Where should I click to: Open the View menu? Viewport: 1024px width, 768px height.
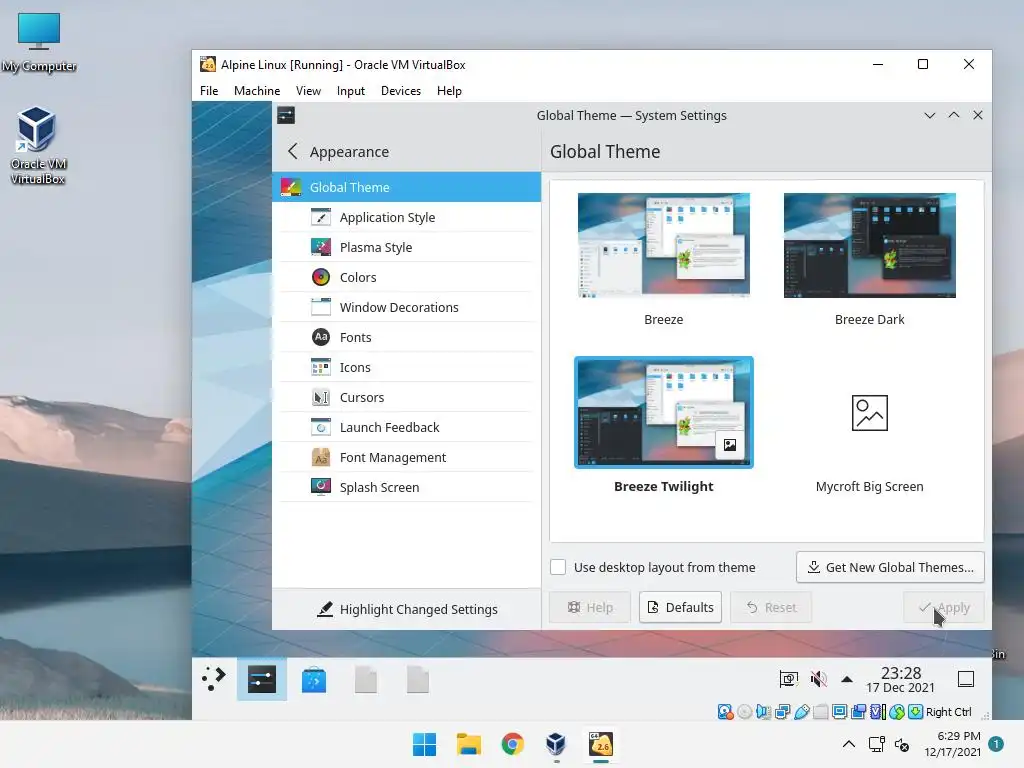tap(308, 91)
